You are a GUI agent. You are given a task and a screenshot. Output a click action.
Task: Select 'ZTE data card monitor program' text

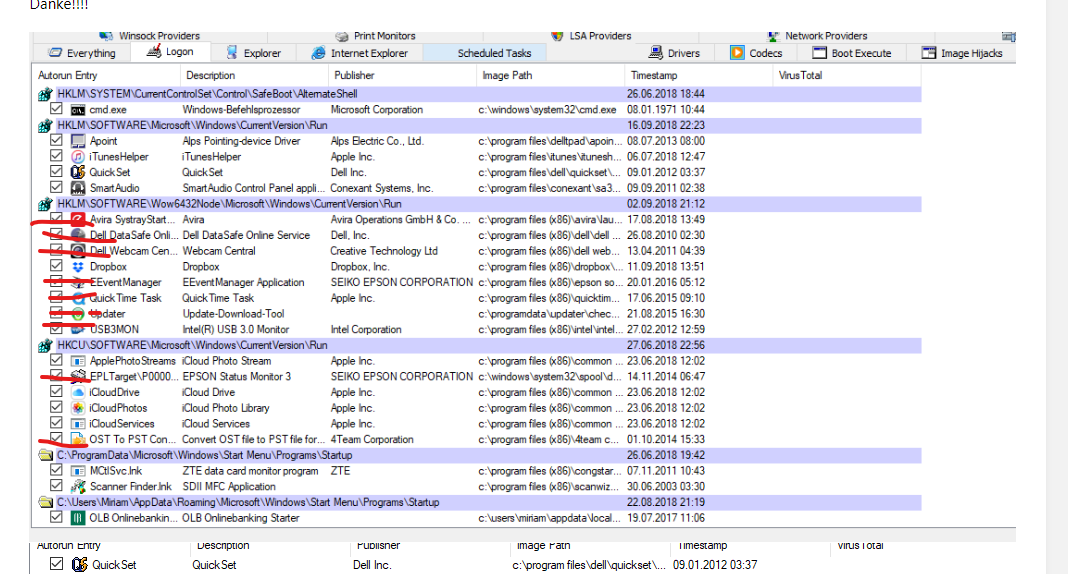tap(250, 471)
